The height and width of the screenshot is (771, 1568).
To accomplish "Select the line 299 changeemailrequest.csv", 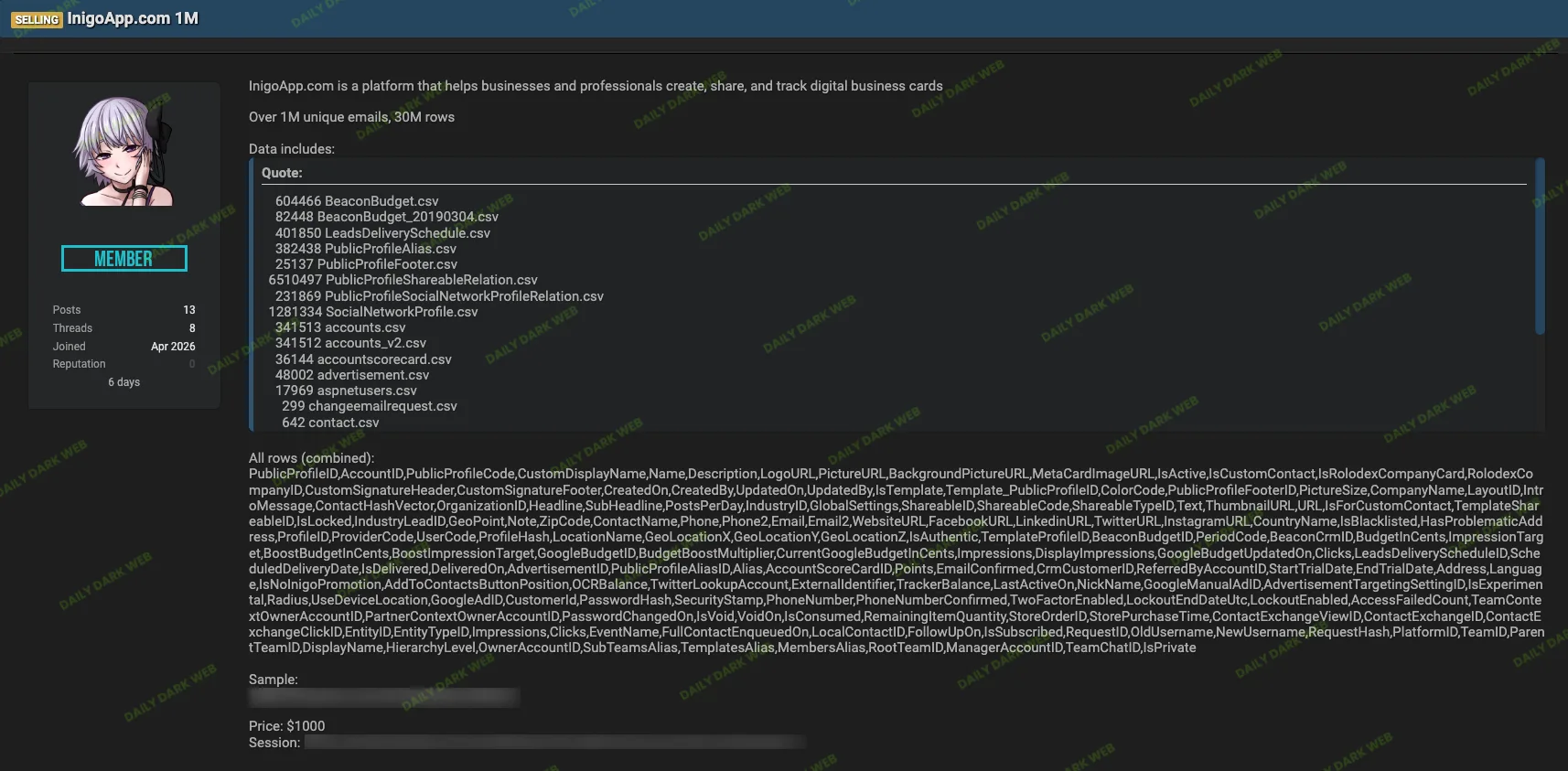I will point(370,406).
